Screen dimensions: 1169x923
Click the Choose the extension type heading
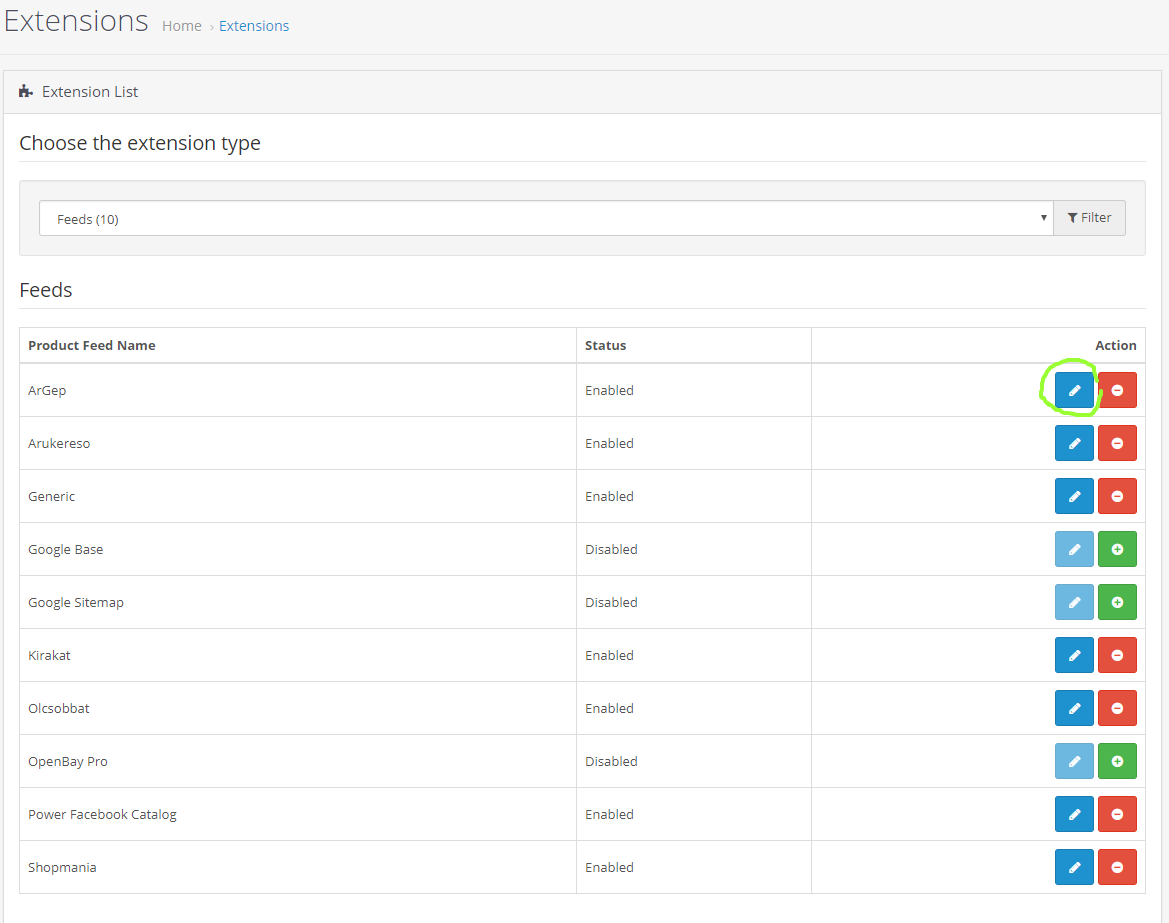pos(140,142)
